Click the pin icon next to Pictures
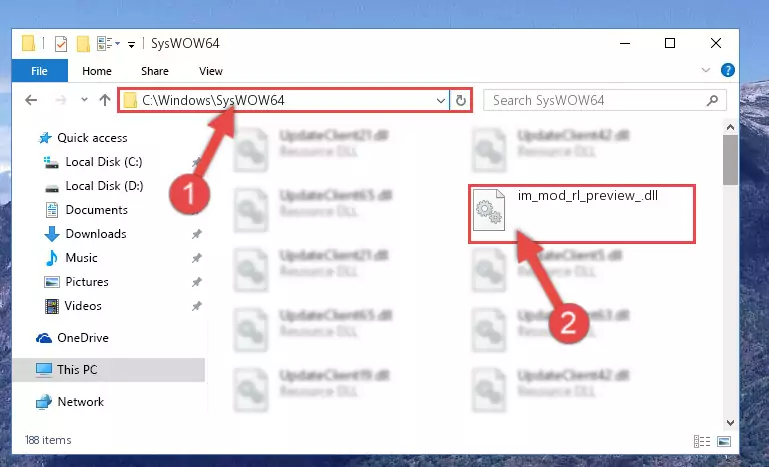769x467 pixels. tap(197, 282)
